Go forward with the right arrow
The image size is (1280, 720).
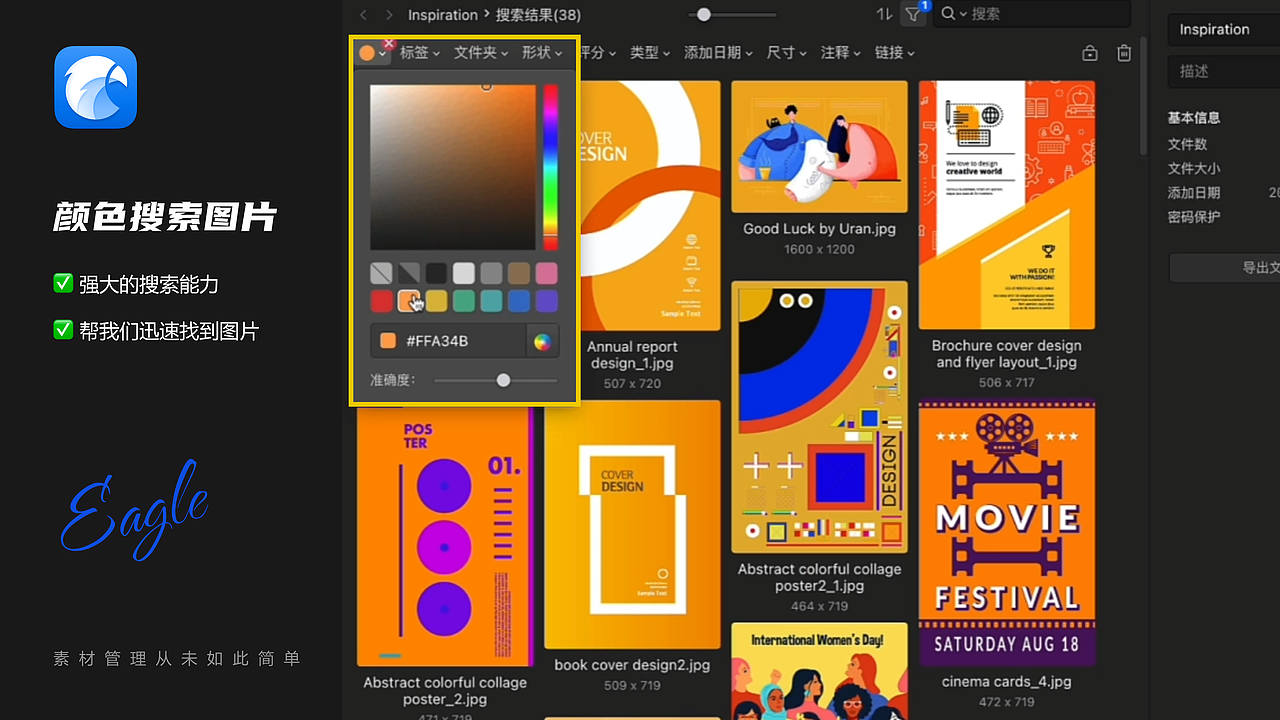389,15
